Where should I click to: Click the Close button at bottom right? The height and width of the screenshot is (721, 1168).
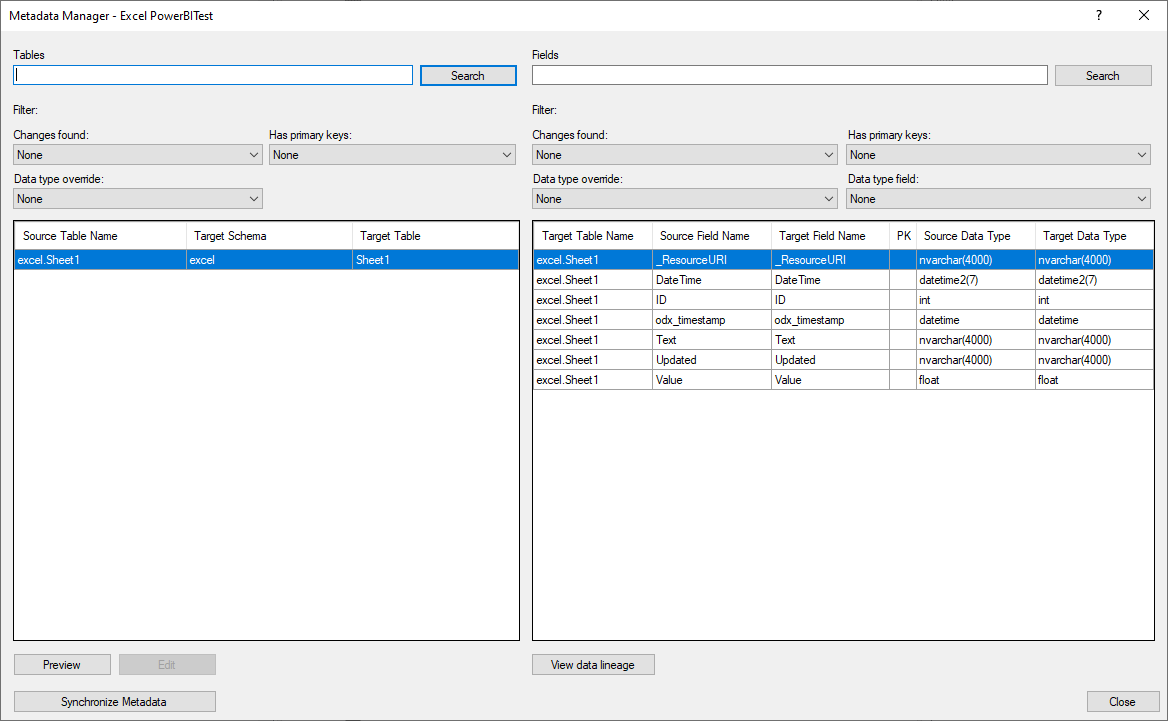pyautogui.click(x=1123, y=702)
